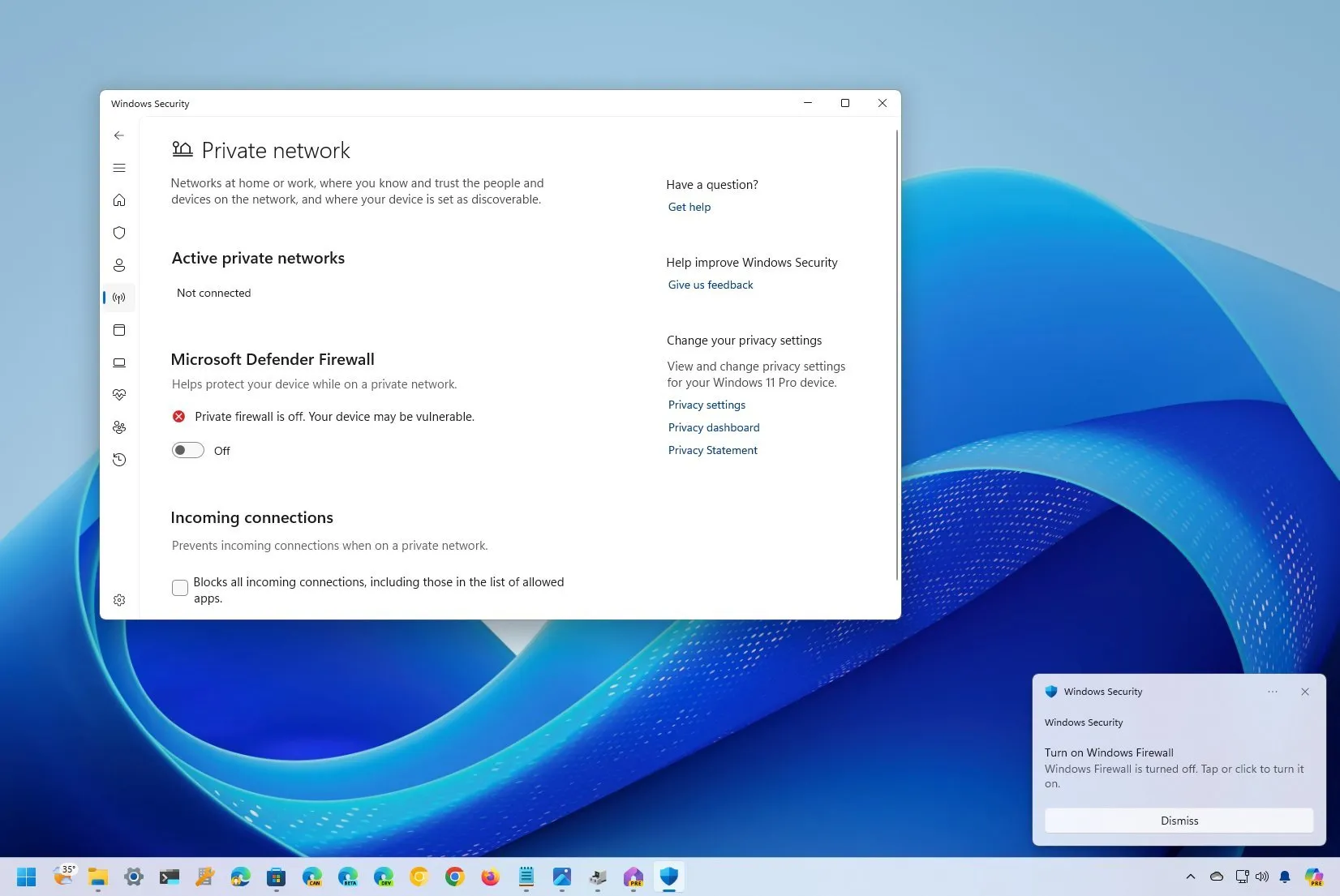This screenshot has width=1340, height=896.
Task: Open Privacy Statement link
Action: pyautogui.click(x=713, y=450)
